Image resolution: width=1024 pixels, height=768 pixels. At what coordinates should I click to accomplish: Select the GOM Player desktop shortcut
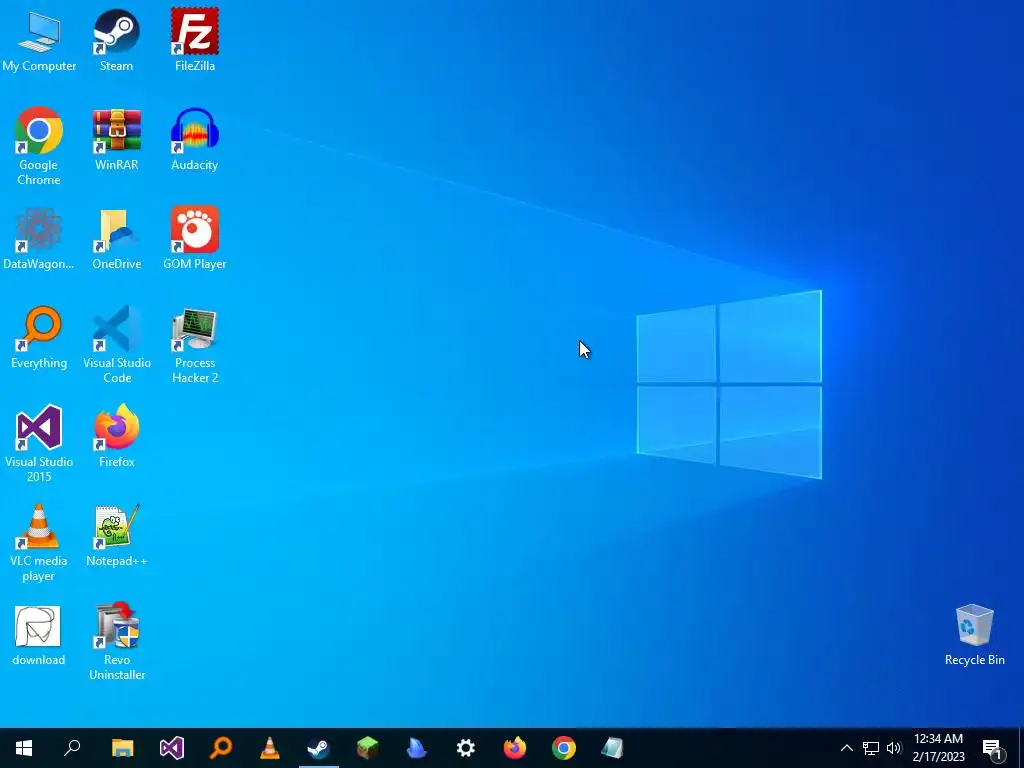[x=195, y=238]
